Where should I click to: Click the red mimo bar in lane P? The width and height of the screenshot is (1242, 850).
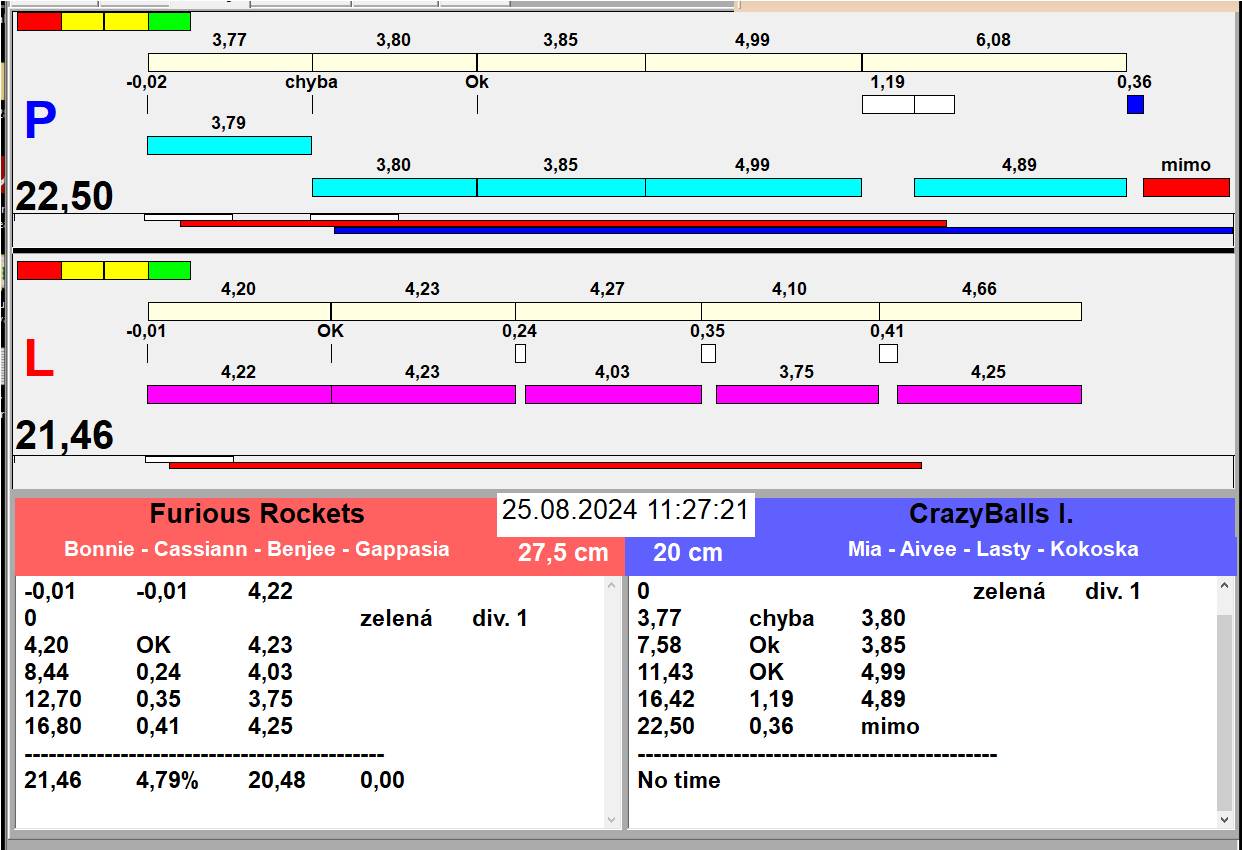1186,187
